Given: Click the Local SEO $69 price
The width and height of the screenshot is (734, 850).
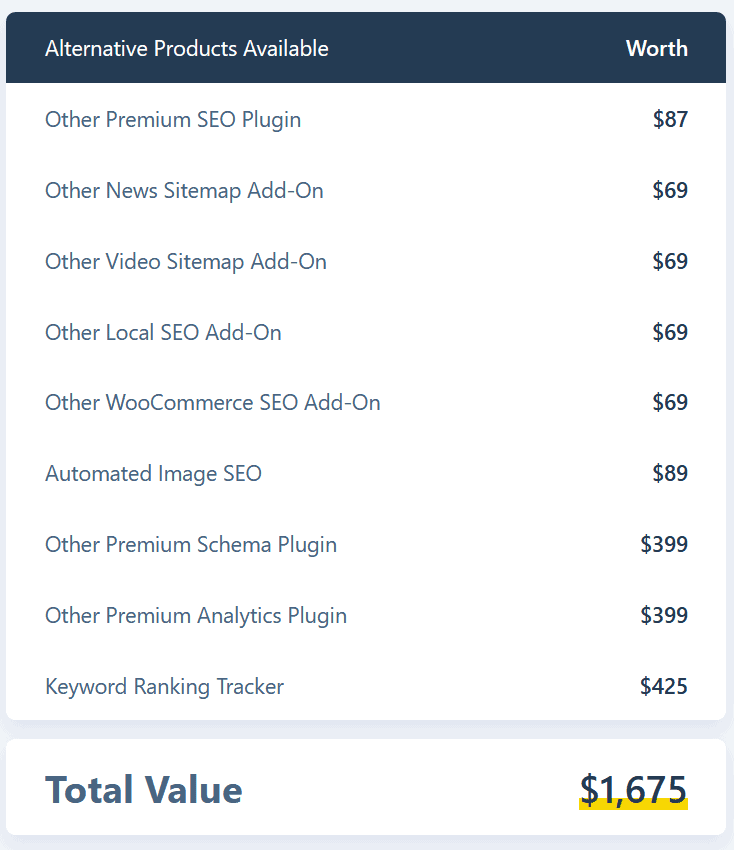Looking at the screenshot, I should coord(670,332).
